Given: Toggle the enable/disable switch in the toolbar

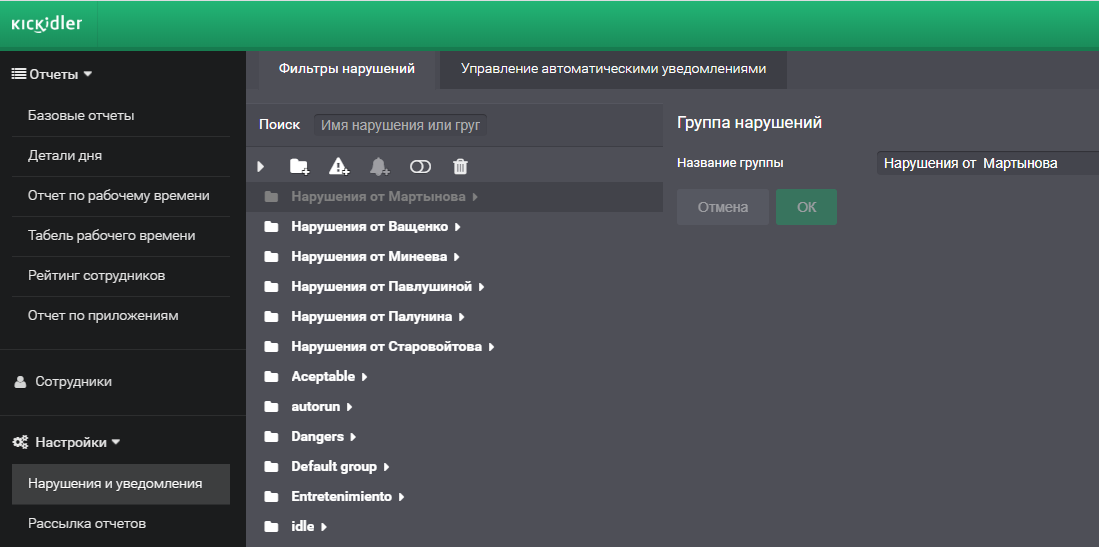Looking at the screenshot, I should pyautogui.click(x=420, y=166).
